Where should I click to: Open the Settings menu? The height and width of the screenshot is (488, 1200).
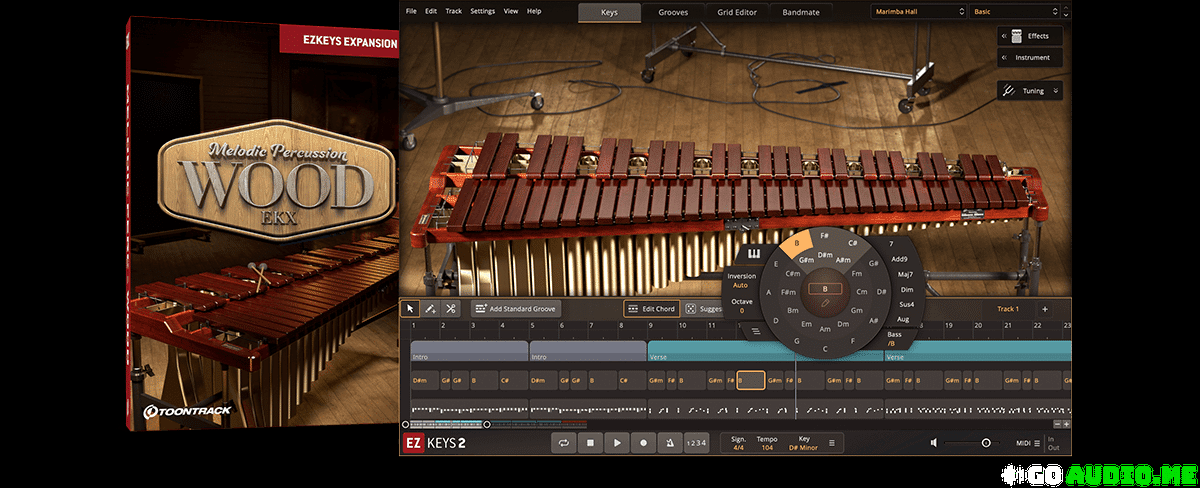[x=482, y=11]
